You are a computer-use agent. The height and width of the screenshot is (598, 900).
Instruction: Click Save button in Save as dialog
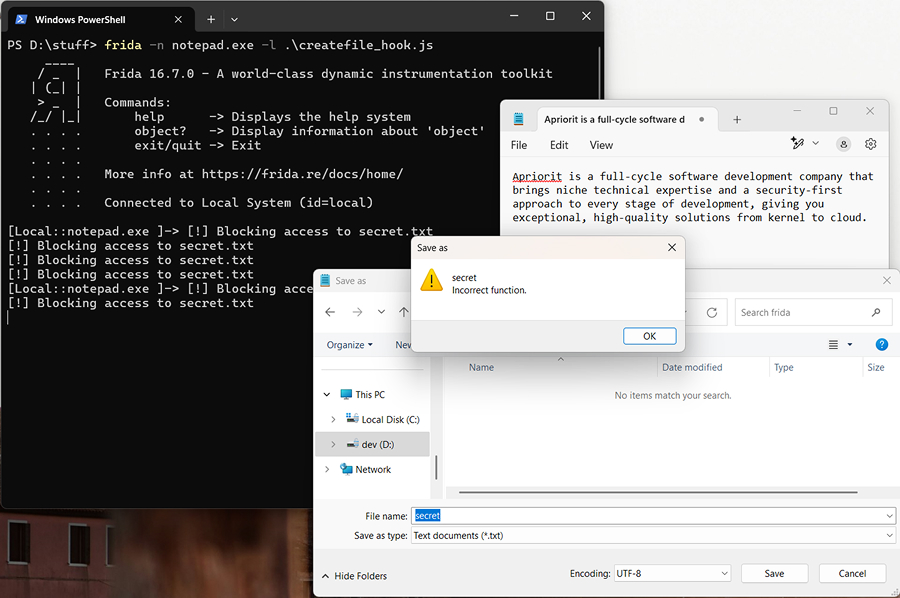pos(774,573)
